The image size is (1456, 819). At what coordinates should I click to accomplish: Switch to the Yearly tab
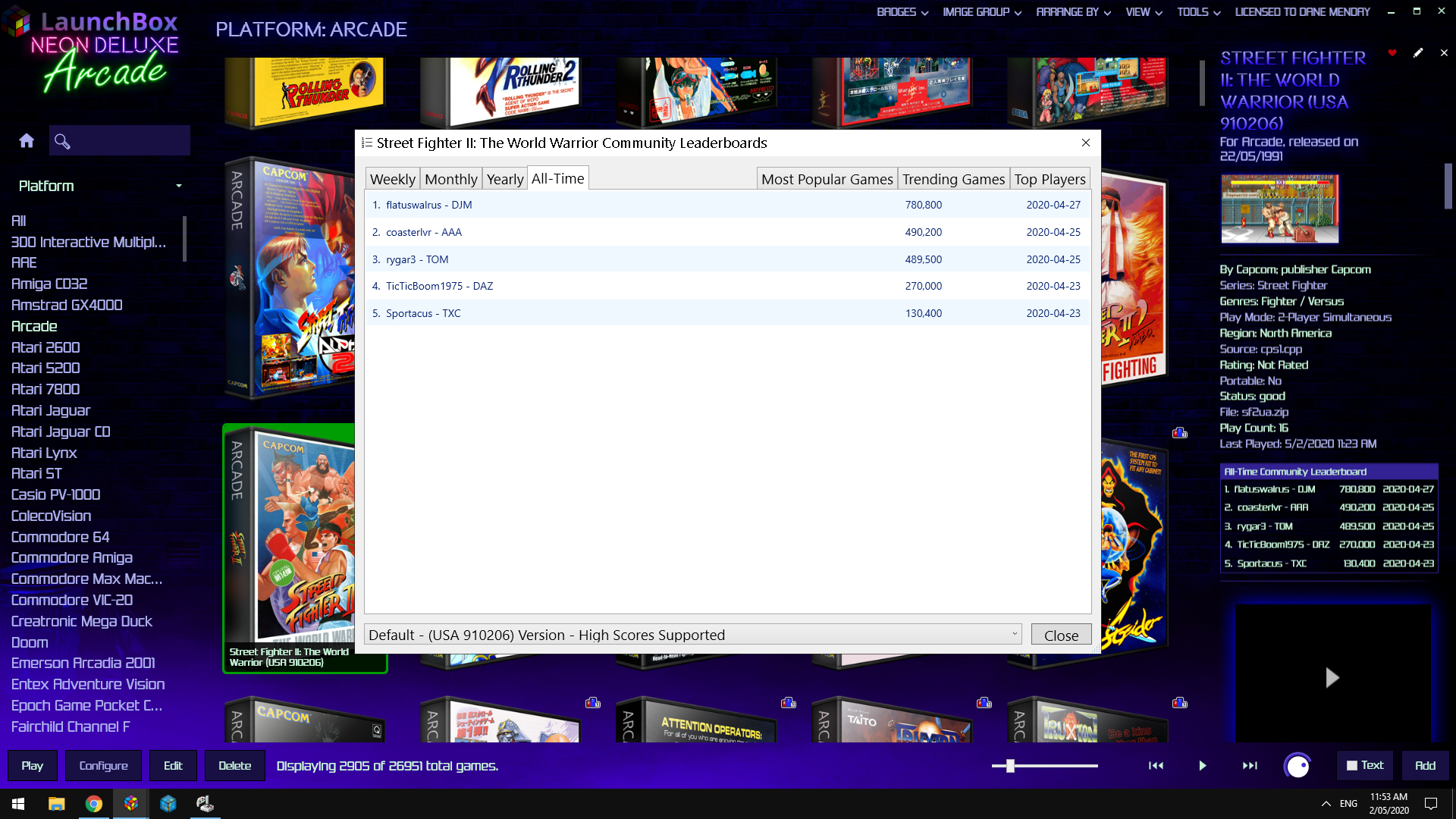pyautogui.click(x=505, y=179)
